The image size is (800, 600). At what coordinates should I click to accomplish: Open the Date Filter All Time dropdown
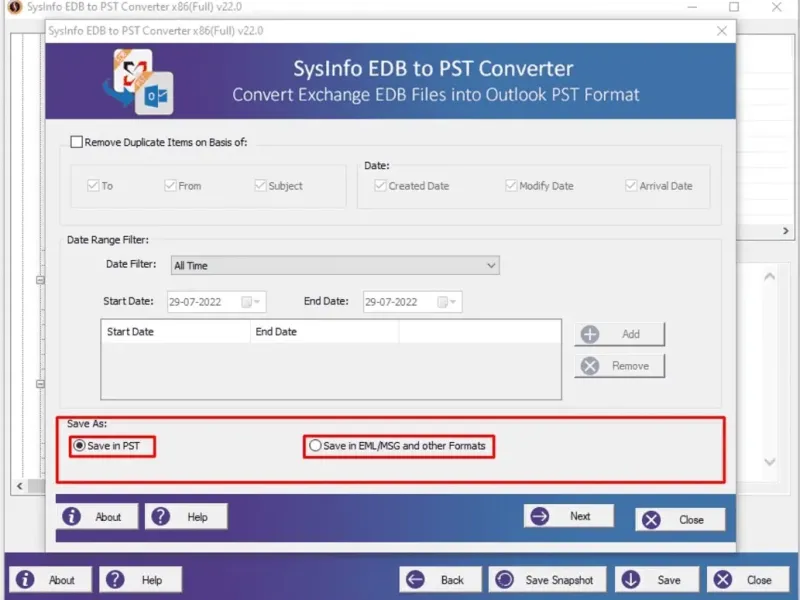(335, 265)
